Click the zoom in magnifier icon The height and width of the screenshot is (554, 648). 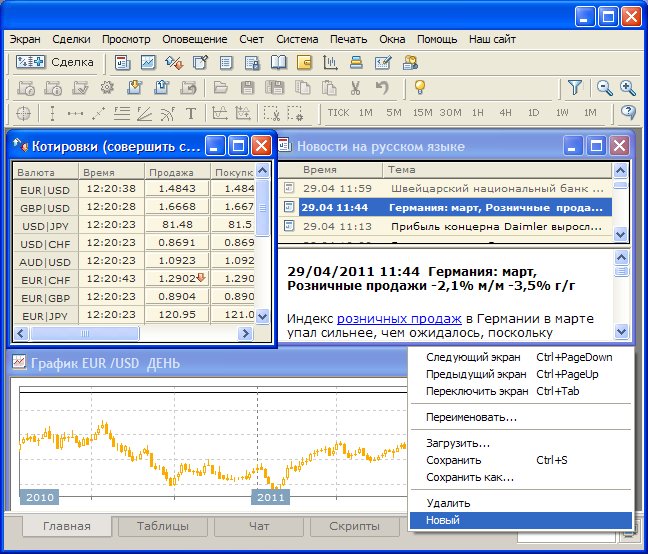point(627,88)
